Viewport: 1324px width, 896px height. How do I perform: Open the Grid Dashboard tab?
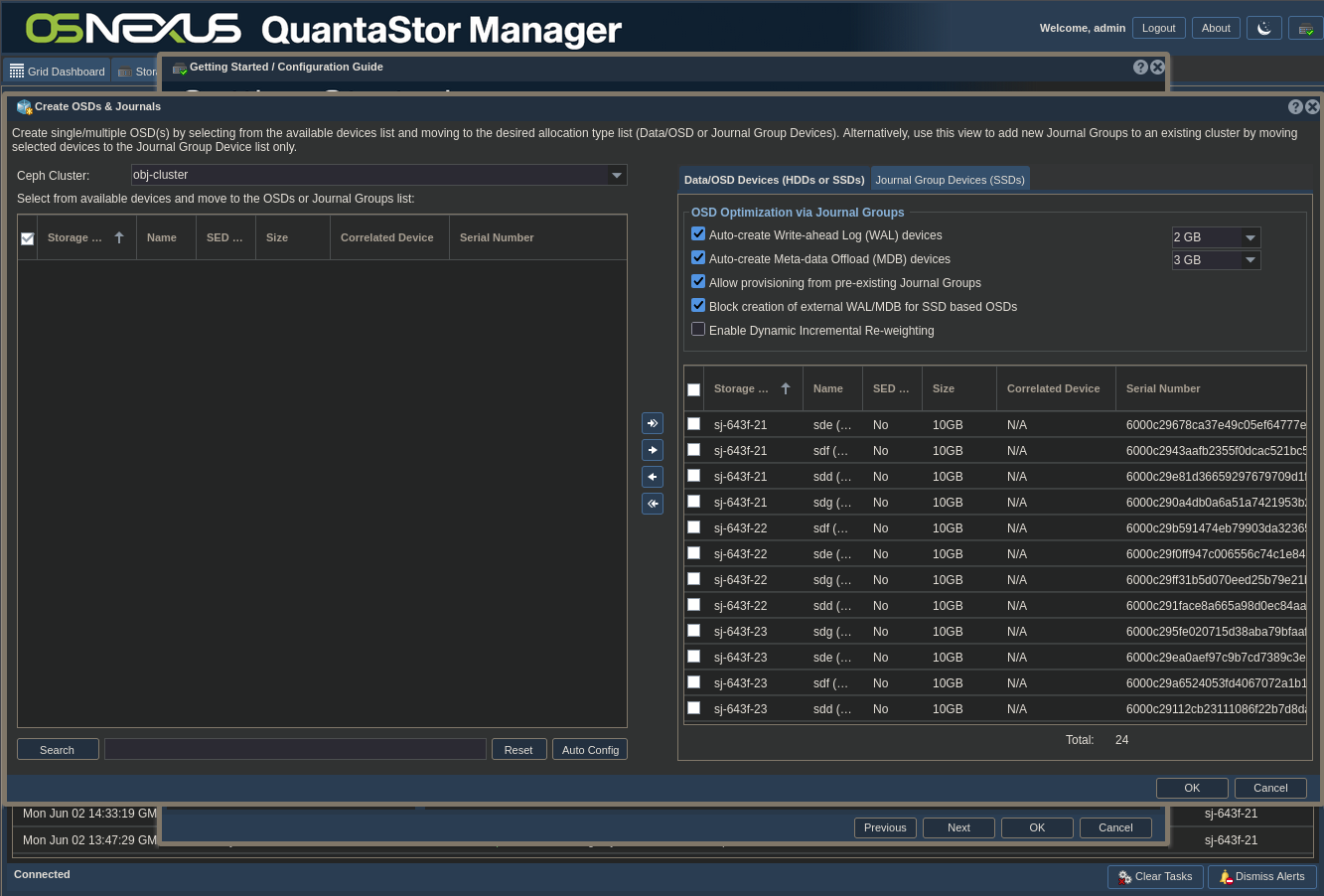pos(58,72)
